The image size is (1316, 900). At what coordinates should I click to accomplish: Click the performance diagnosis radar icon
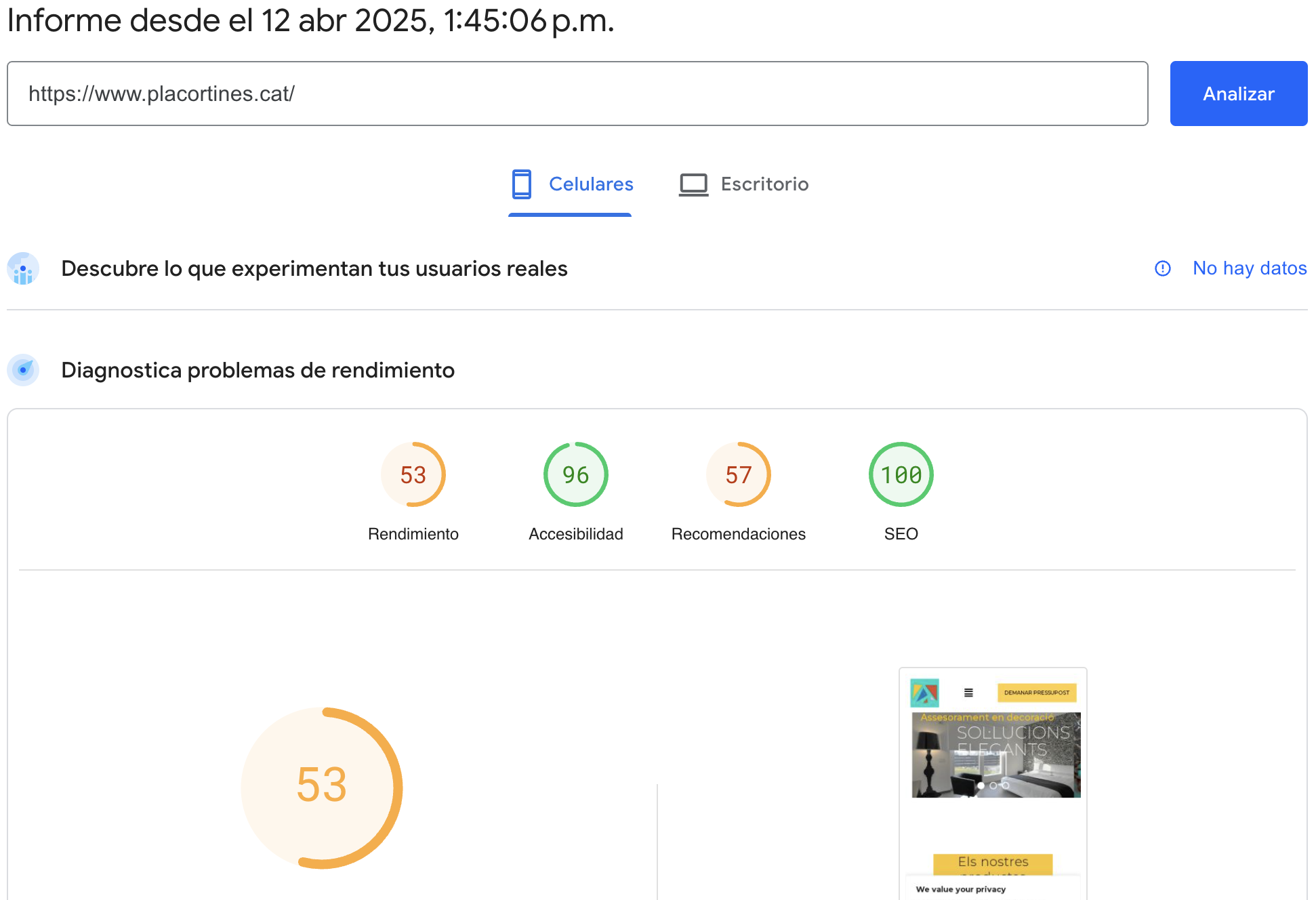click(x=23, y=370)
